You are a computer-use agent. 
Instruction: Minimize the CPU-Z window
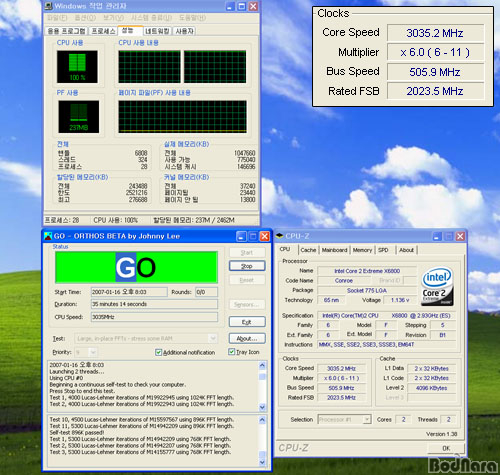coord(437,236)
